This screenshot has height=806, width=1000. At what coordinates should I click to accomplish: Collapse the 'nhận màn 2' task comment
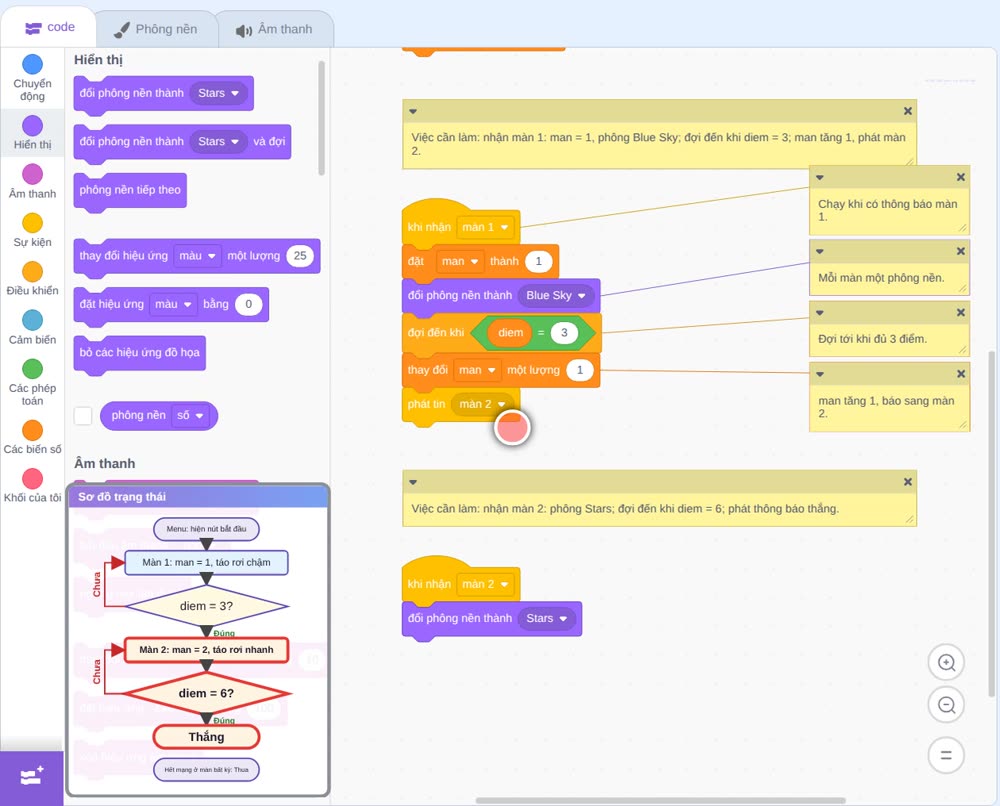pos(413,483)
